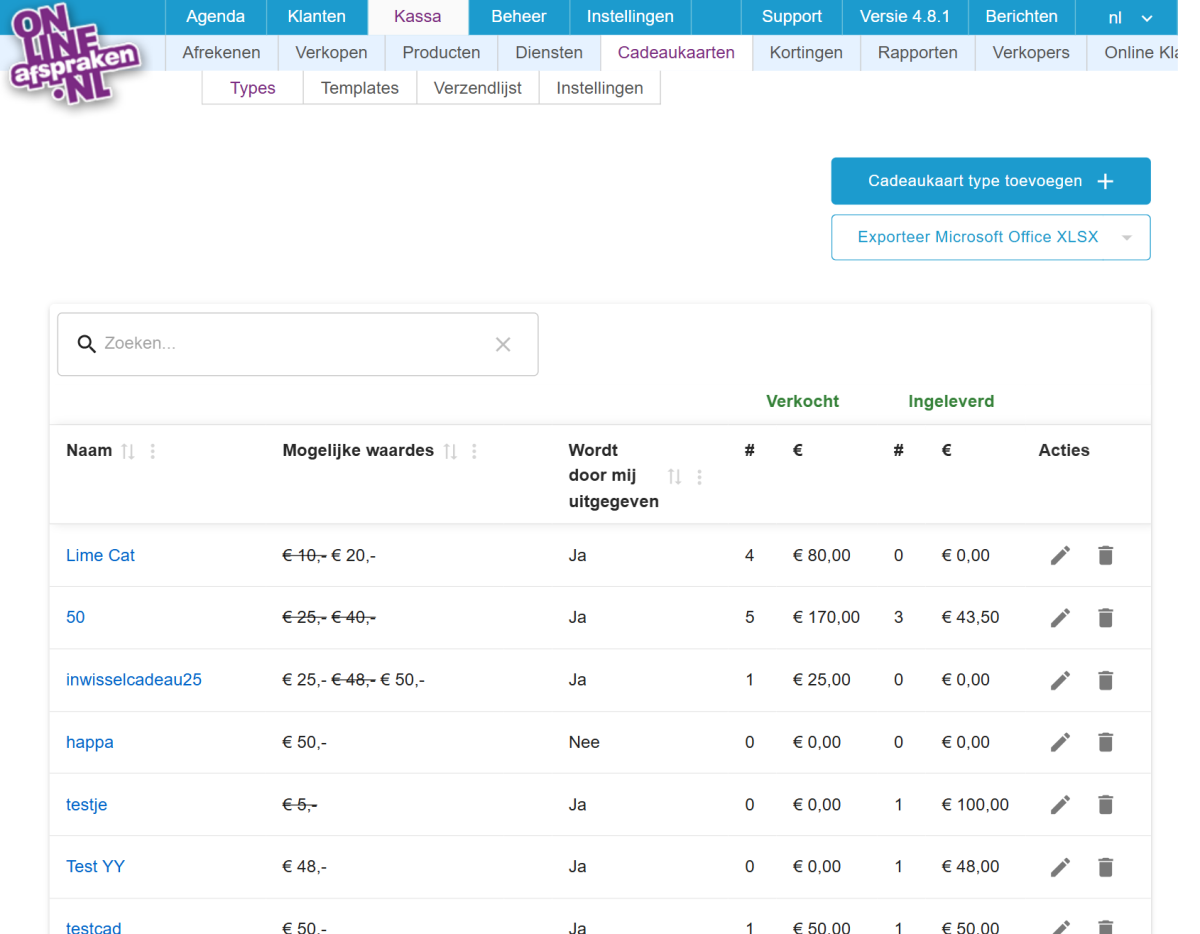Open the 50 gift card link
1200x934 pixels.
76,617
